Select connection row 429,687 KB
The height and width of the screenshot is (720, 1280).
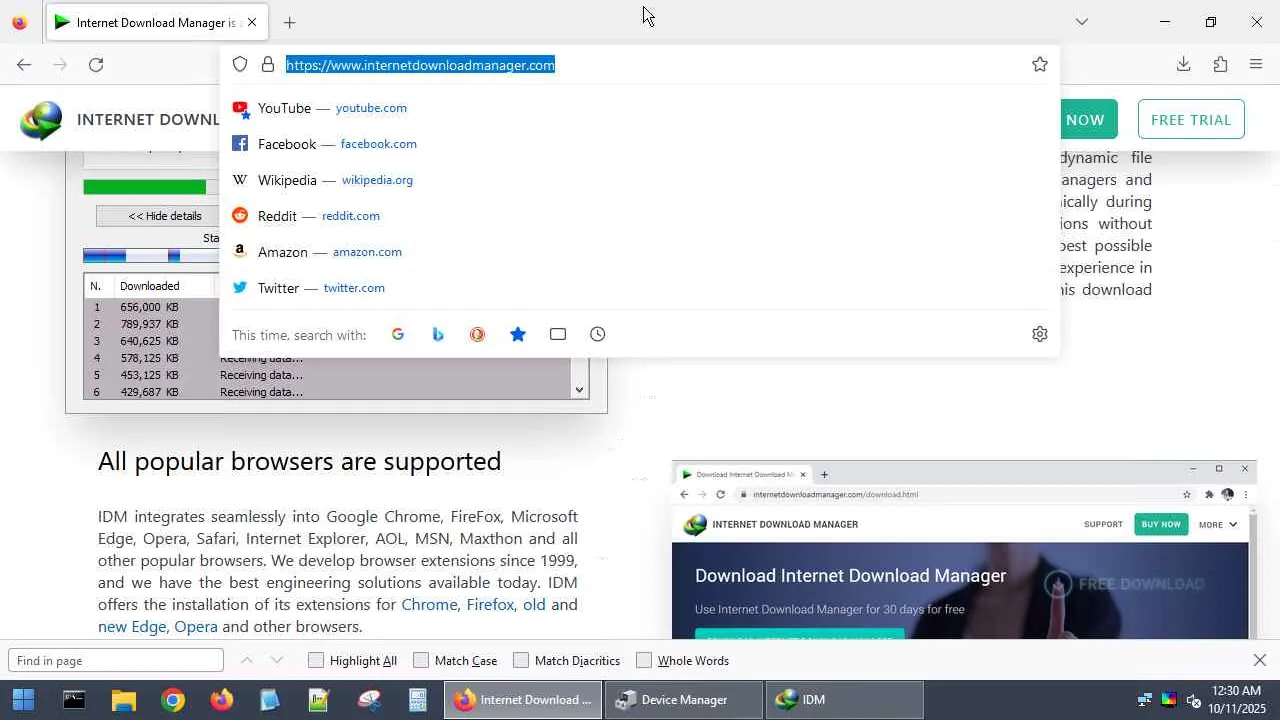(x=327, y=392)
